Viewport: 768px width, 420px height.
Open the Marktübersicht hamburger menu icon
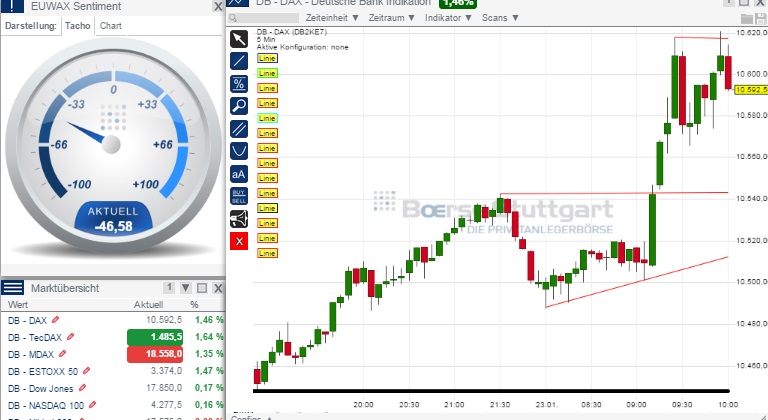tap(12, 288)
